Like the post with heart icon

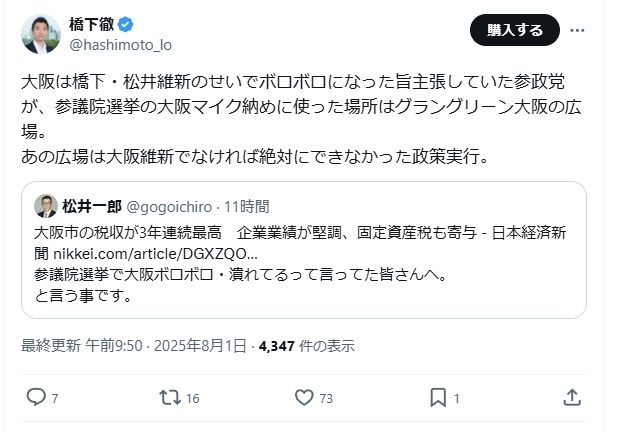[x=305, y=397]
